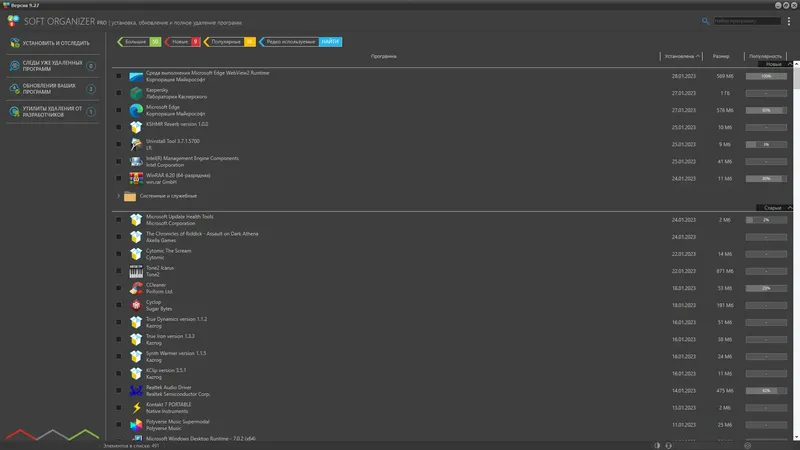Tick the checkbox for Kontakt 7 PORTABLE
Image resolution: width=800 pixels, height=450 pixels.
click(x=118, y=408)
